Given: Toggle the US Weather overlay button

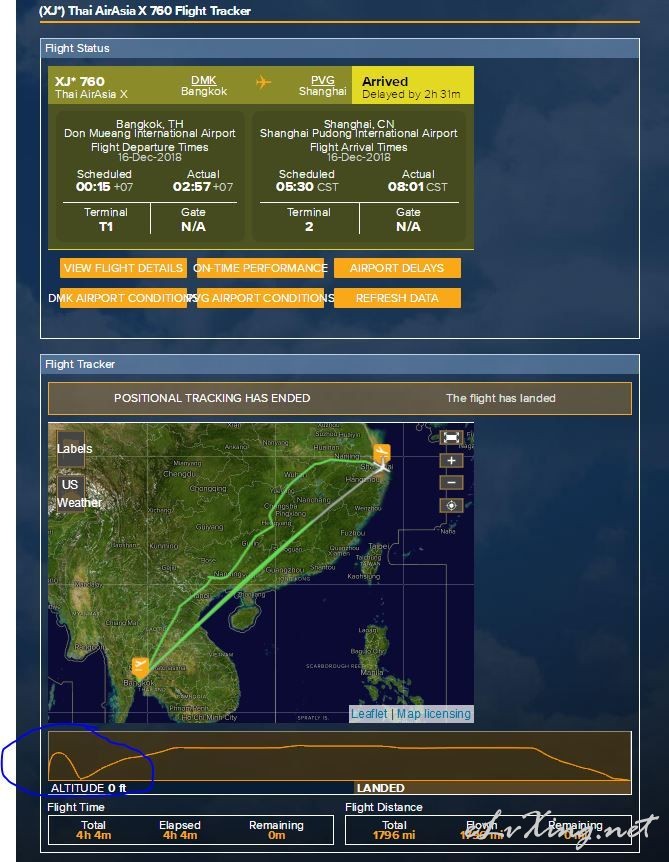Looking at the screenshot, I should click(x=70, y=493).
